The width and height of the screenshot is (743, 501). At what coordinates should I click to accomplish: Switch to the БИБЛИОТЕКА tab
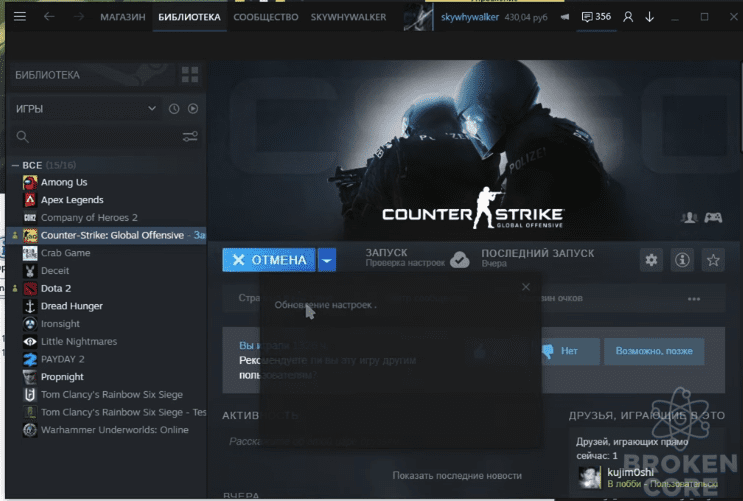click(x=190, y=17)
